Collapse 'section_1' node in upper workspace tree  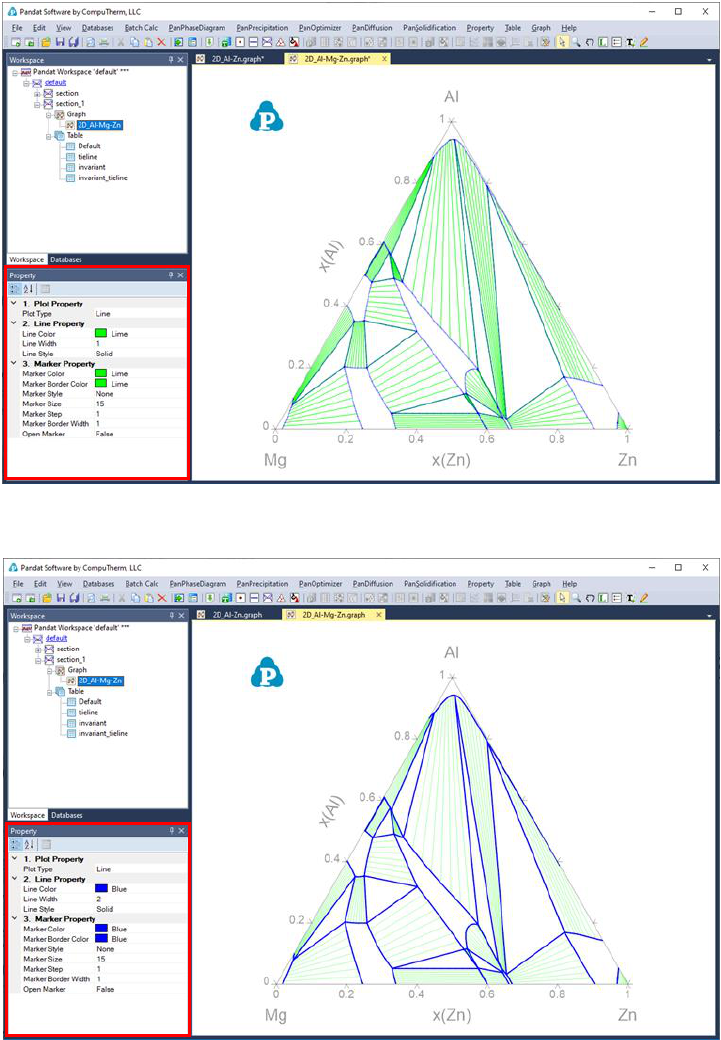[36, 104]
